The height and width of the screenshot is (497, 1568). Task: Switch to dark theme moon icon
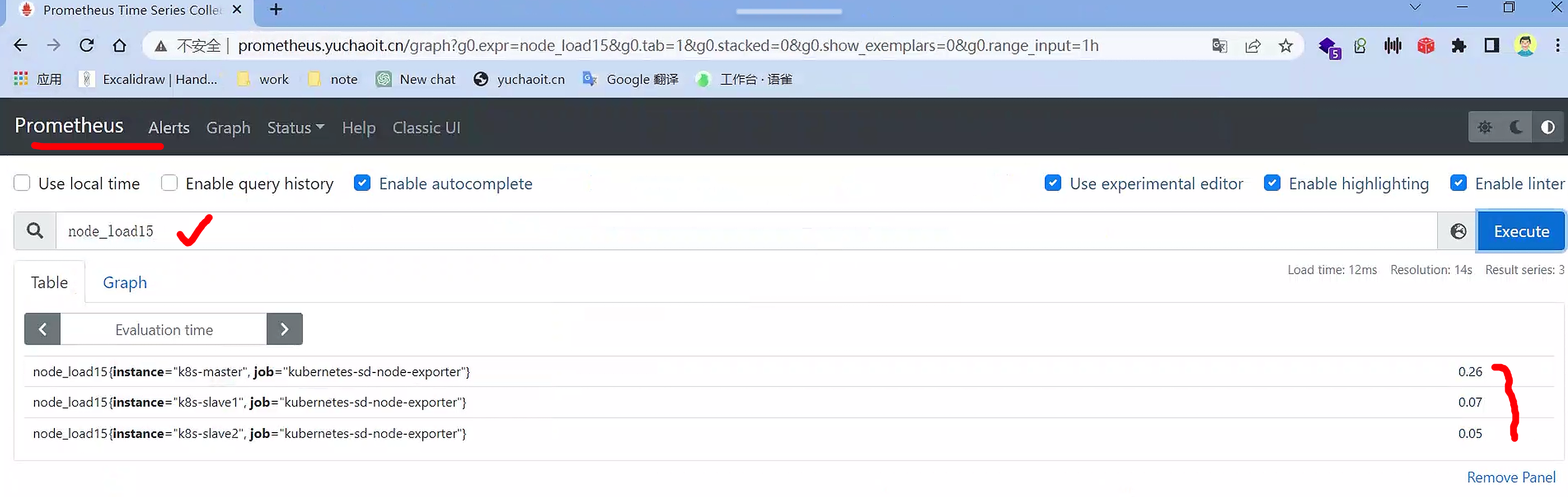1516,127
